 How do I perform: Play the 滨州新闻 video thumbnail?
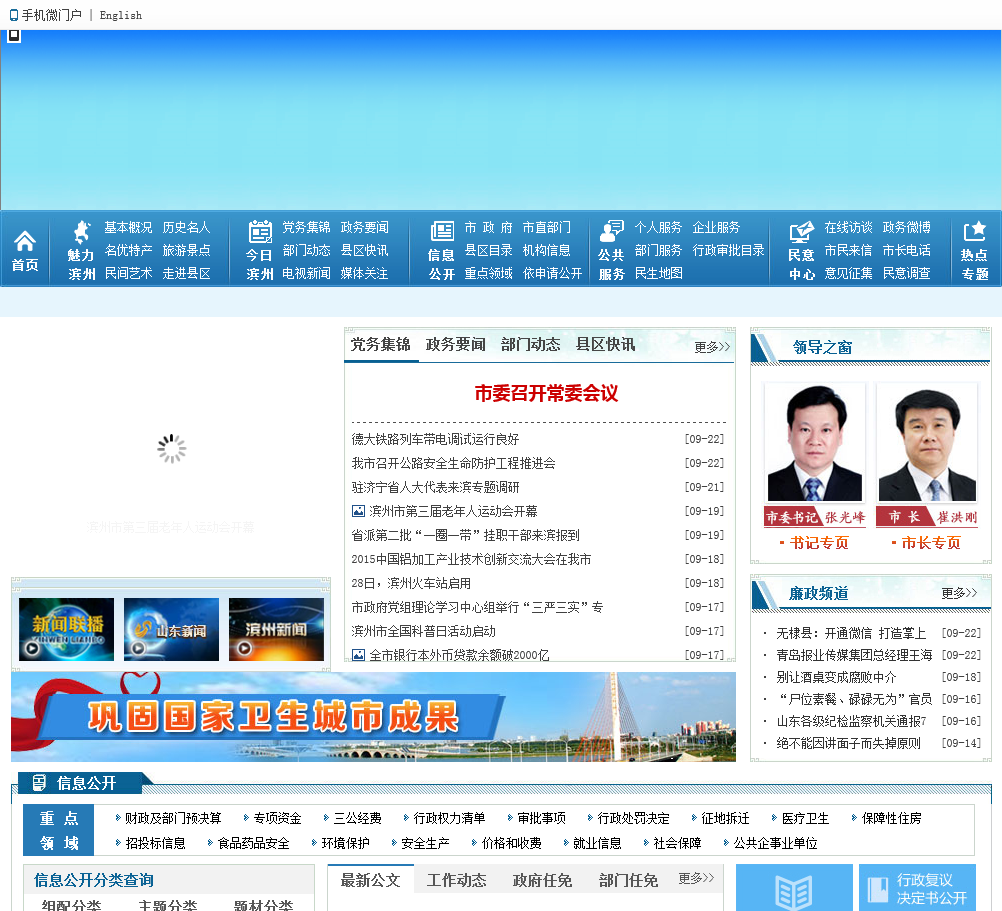[276, 629]
